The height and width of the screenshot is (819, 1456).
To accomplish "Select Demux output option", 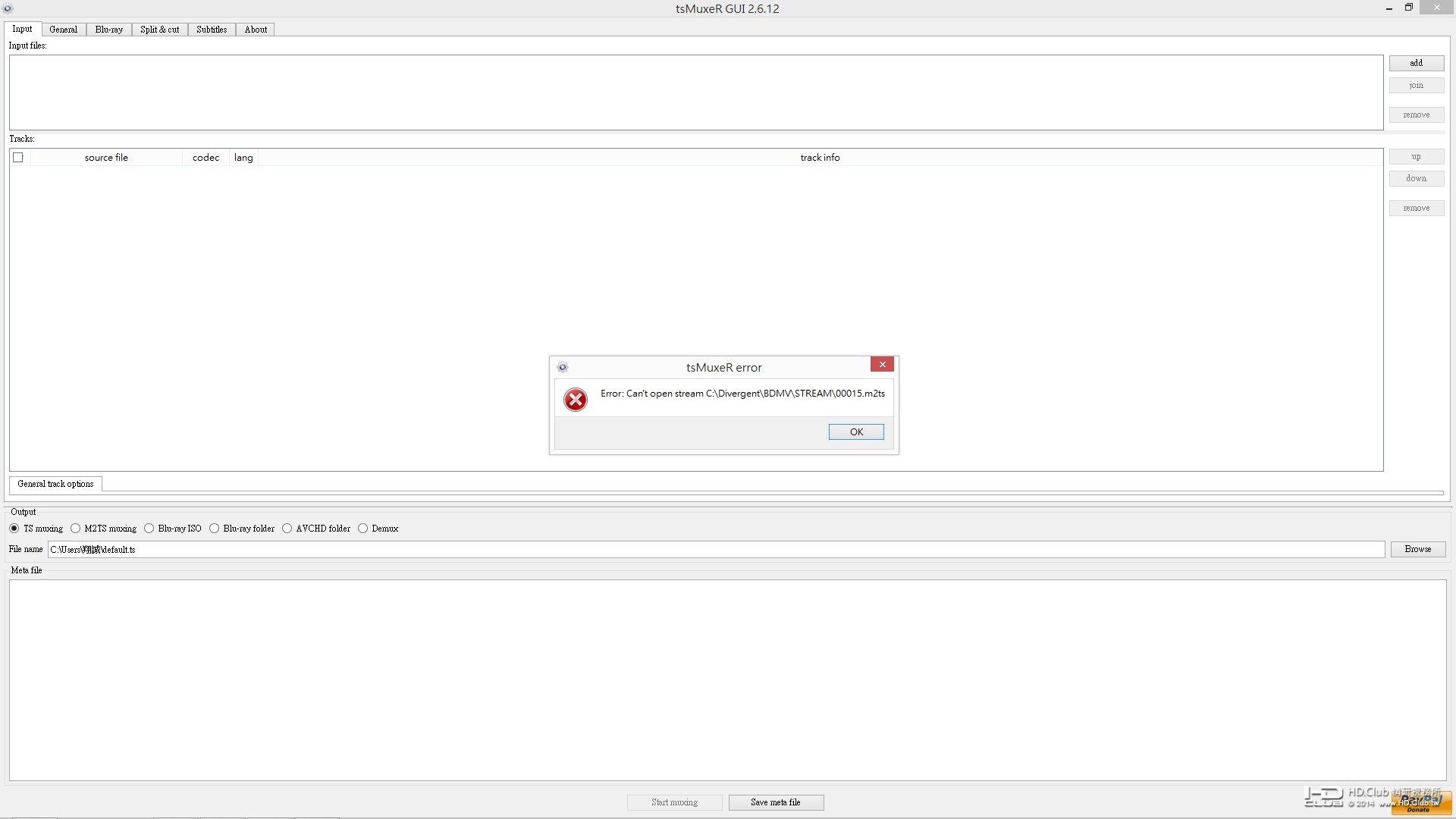I will pyautogui.click(x=378, y=529).
